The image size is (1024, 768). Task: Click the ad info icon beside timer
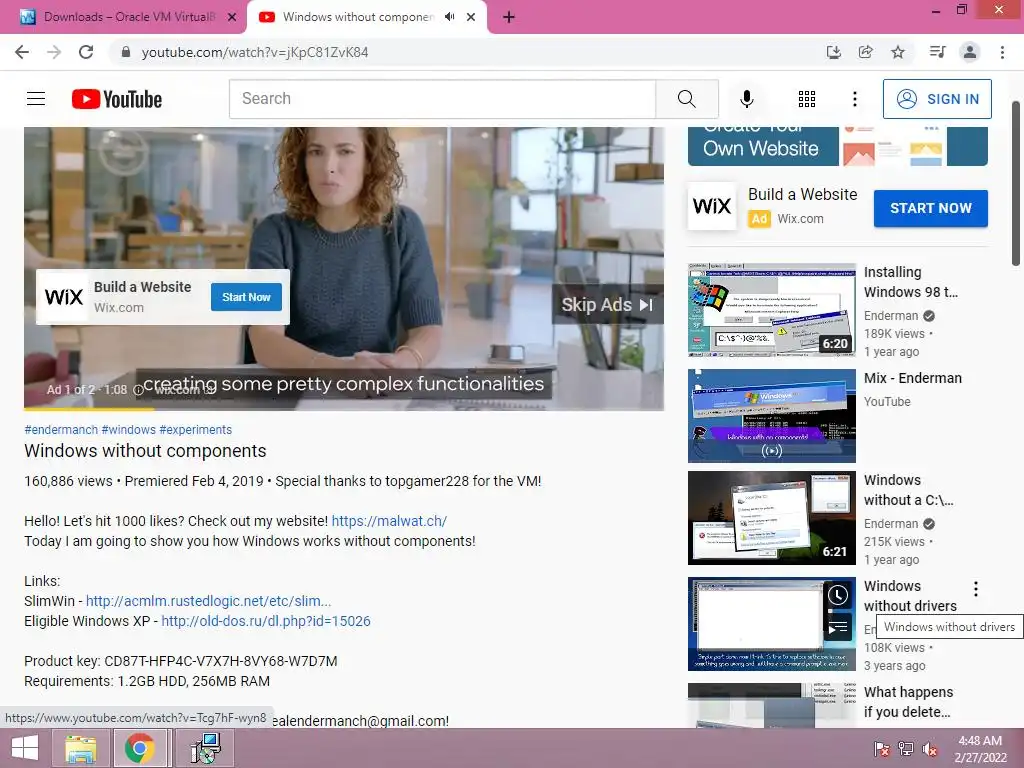click(138, 390)
